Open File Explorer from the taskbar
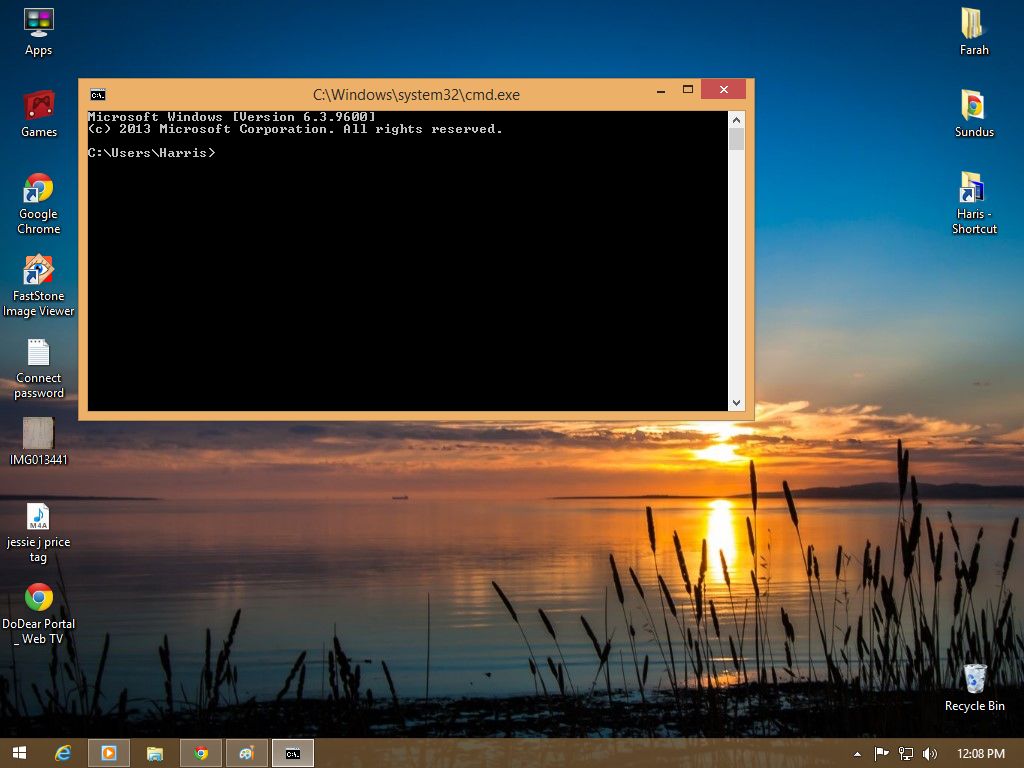The width and height of the screenshot is (1024, 768). 155,753
